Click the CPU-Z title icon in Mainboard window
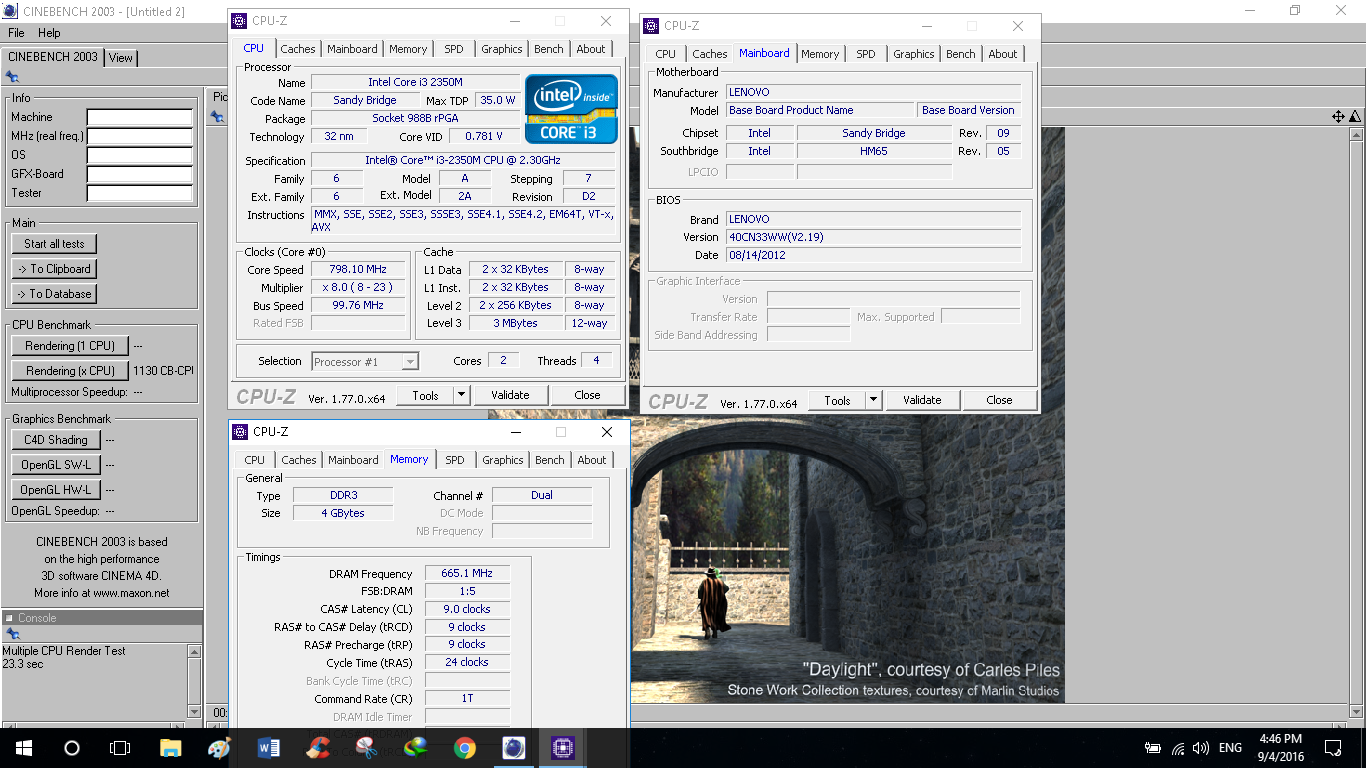 [x=651, y=26]
